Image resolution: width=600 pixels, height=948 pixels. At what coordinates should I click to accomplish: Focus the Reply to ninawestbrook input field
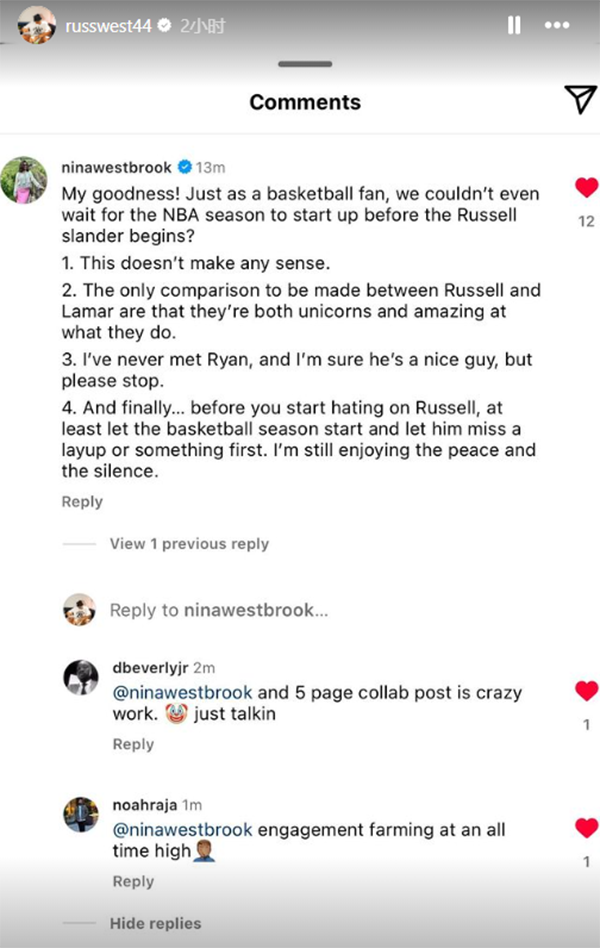coord(218,609)
